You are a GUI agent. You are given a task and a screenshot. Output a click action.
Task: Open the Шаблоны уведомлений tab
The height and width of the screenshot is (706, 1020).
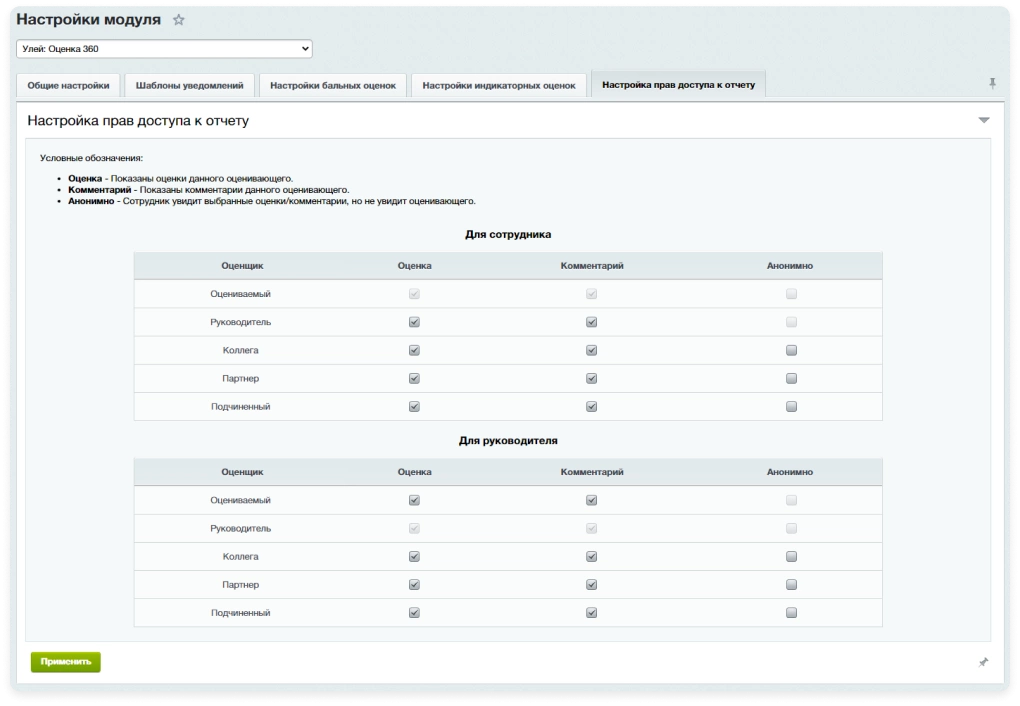click(x=189, y=85)
